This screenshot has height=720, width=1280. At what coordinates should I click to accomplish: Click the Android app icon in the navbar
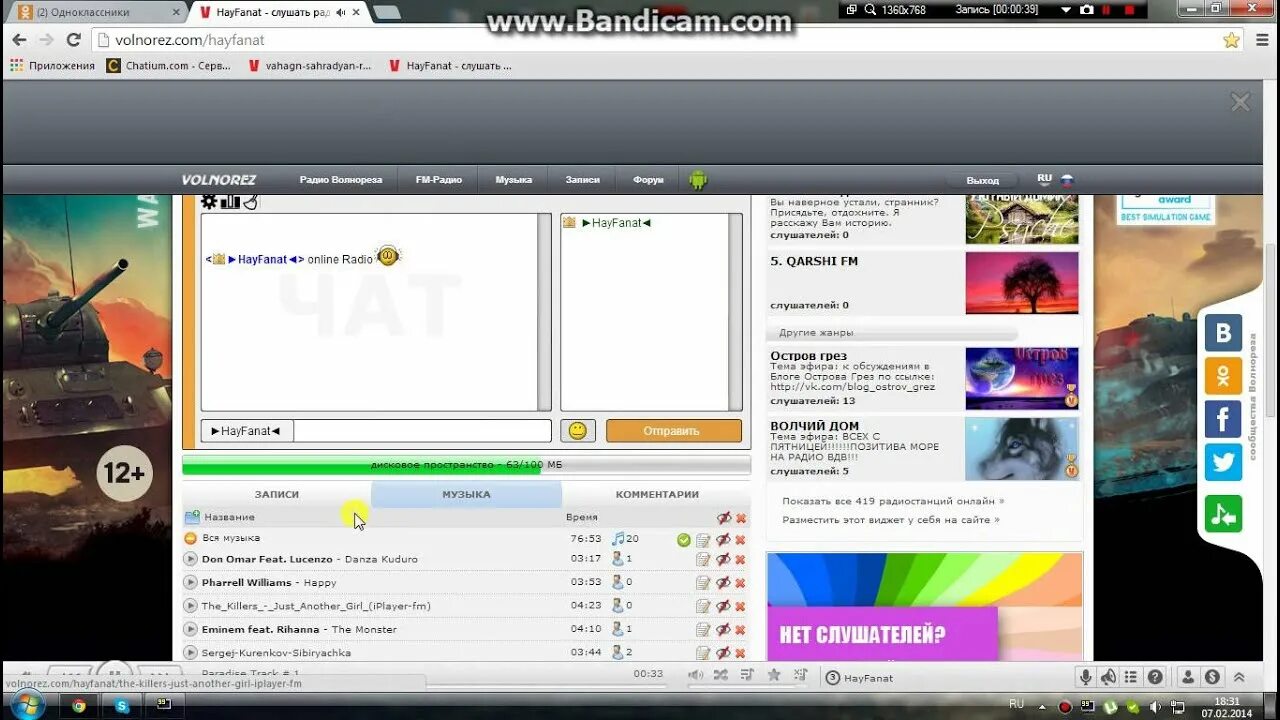698,180
